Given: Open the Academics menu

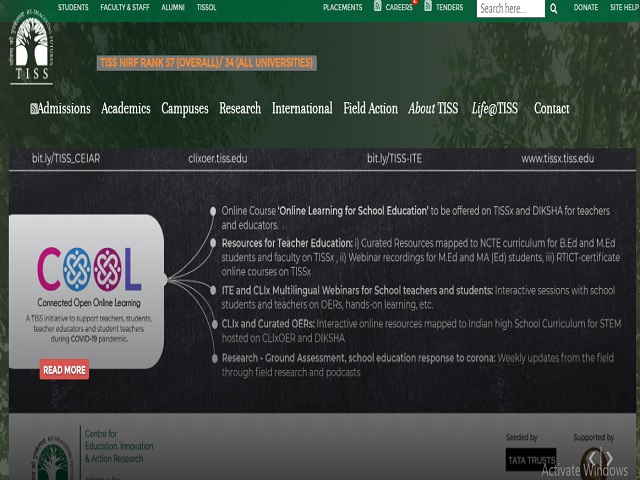Looking at the screenshot, I should click(125, 109).
